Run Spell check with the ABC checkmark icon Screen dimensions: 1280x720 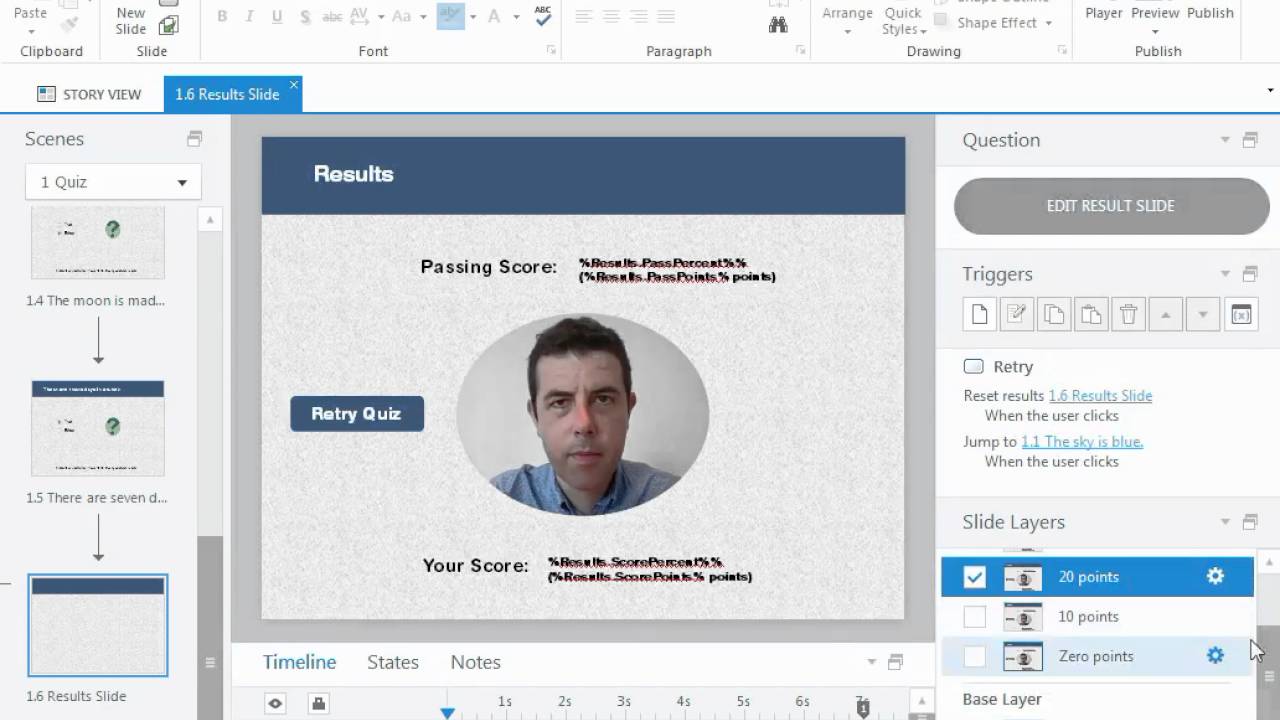[x=543, y=15]
